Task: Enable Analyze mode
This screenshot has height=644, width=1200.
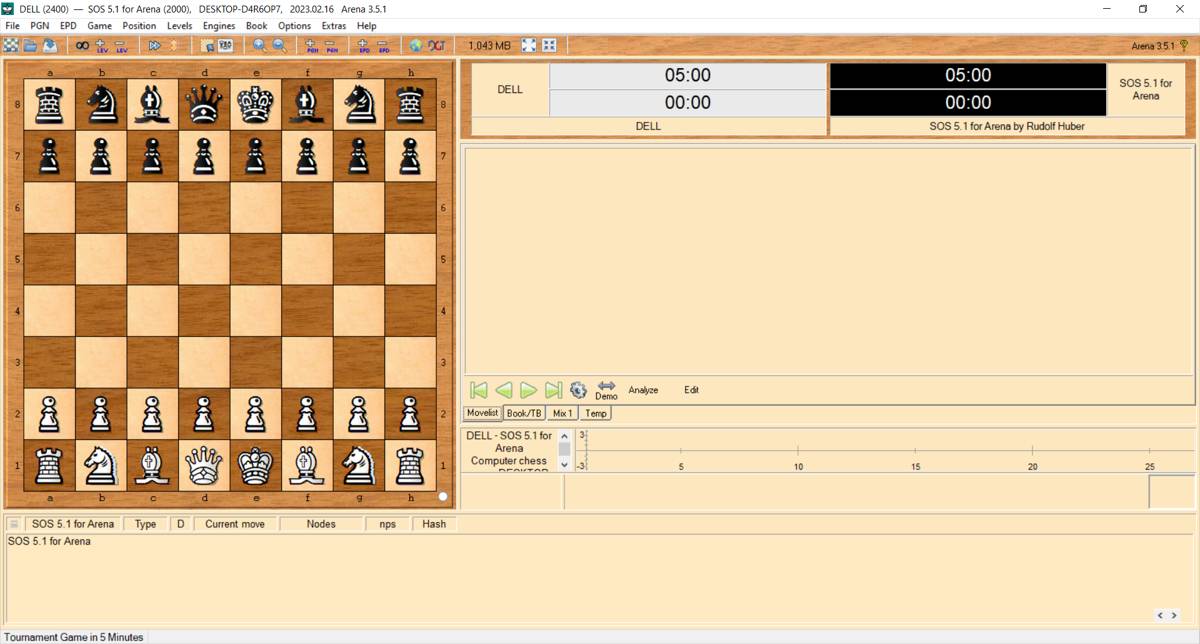Action: pos(643,390)
